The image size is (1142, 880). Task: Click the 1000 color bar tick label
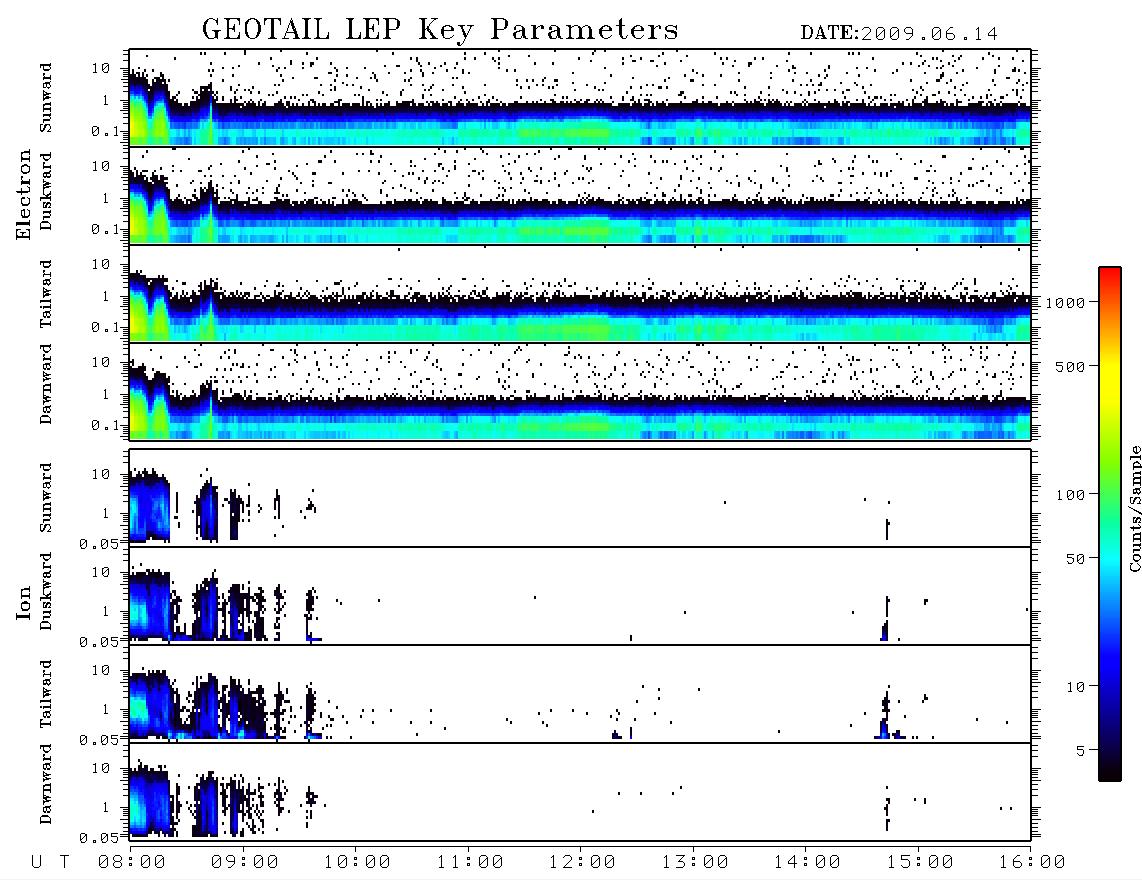click(x=1065, y=303)
